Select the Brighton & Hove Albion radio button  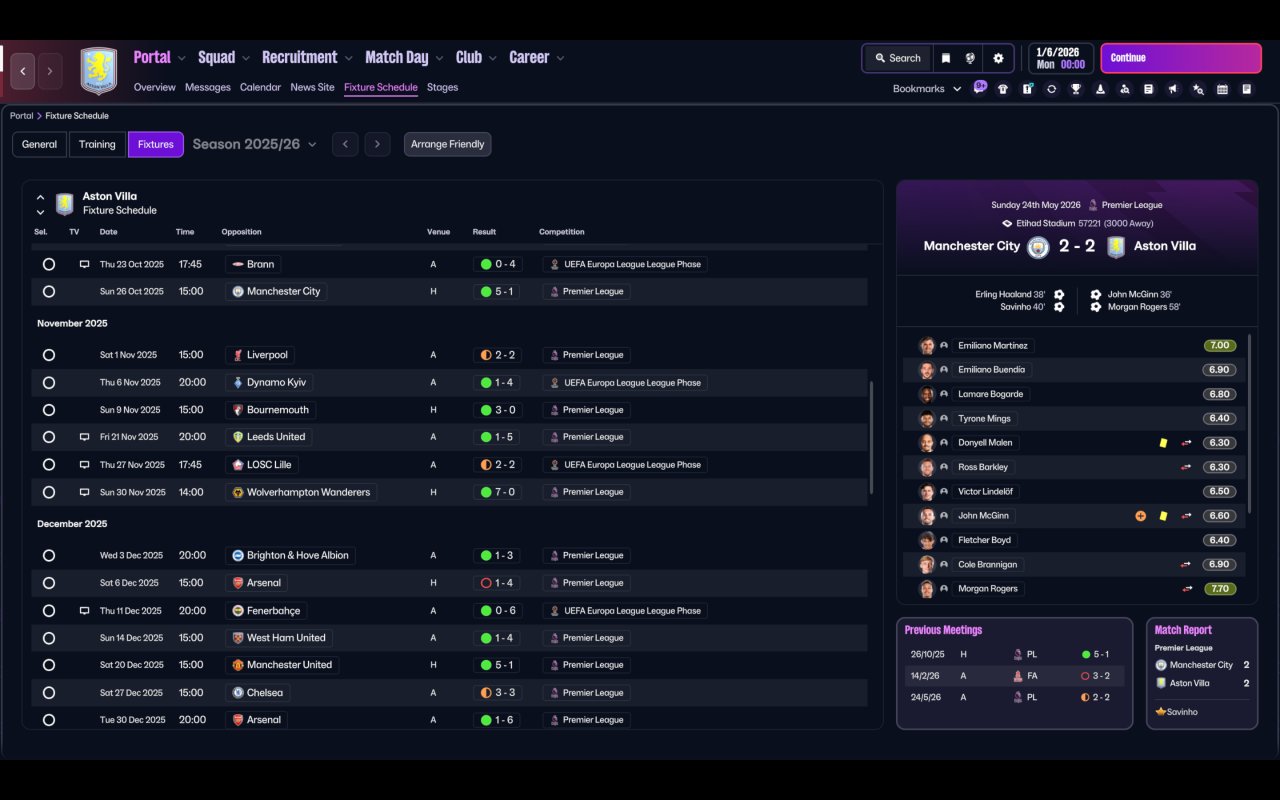click(49, 556)
